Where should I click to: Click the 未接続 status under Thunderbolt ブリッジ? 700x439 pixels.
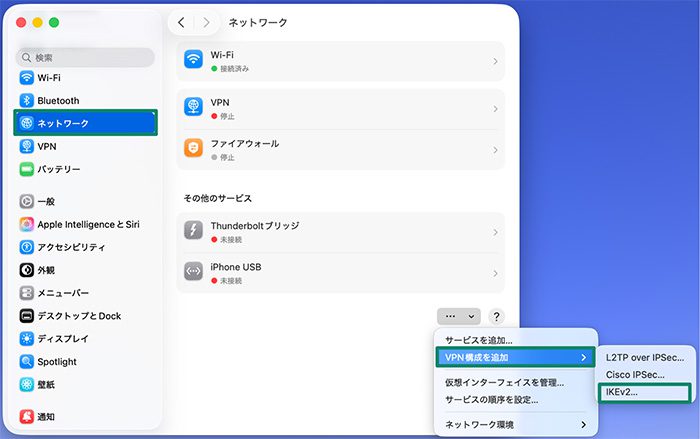pos(231,240)
